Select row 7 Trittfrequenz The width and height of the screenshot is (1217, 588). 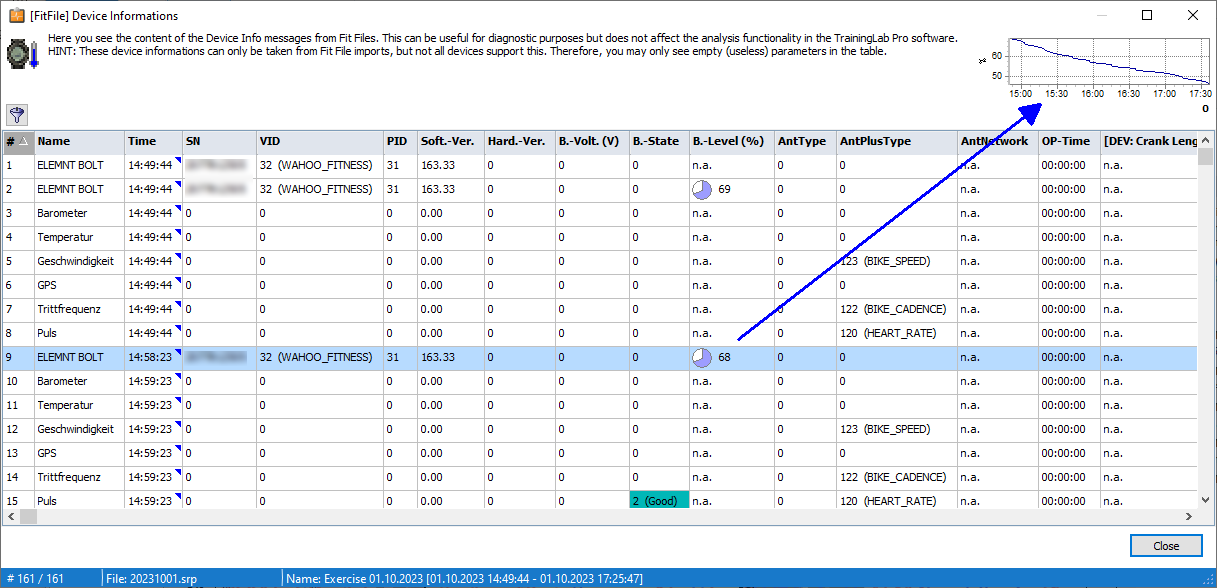[x=600, y=309]
